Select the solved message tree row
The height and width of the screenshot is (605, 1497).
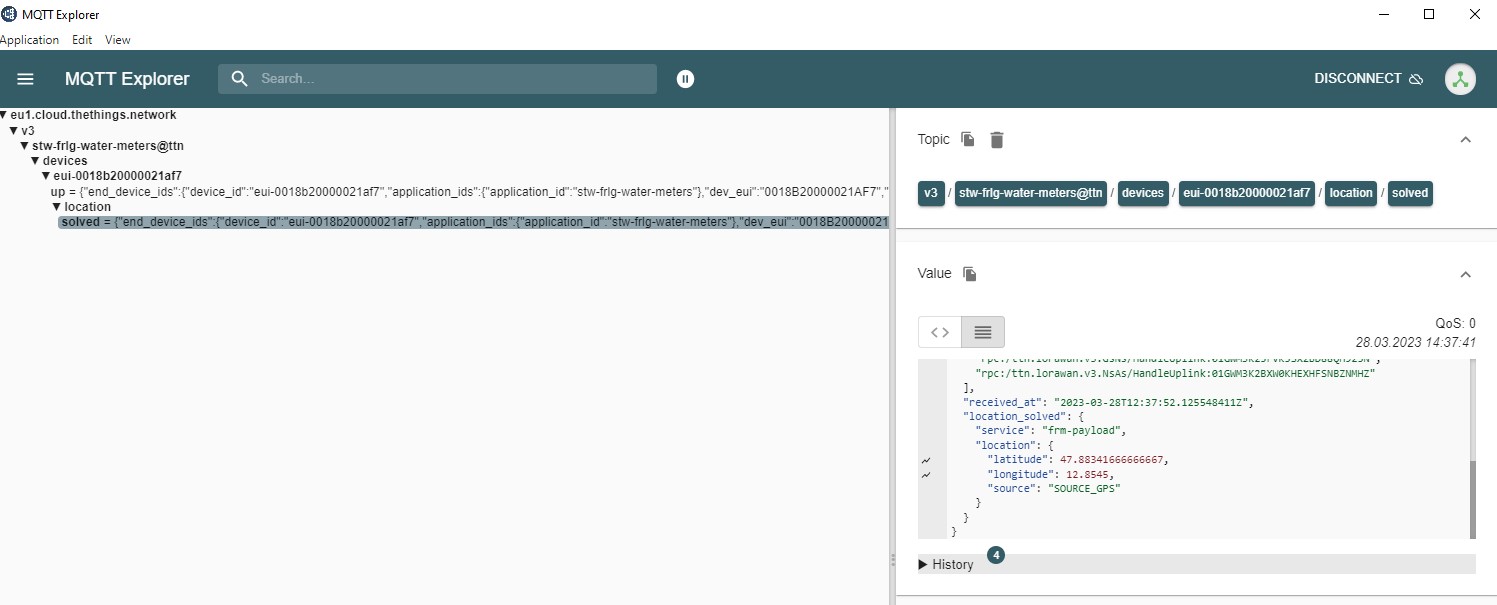coord(474,222)
